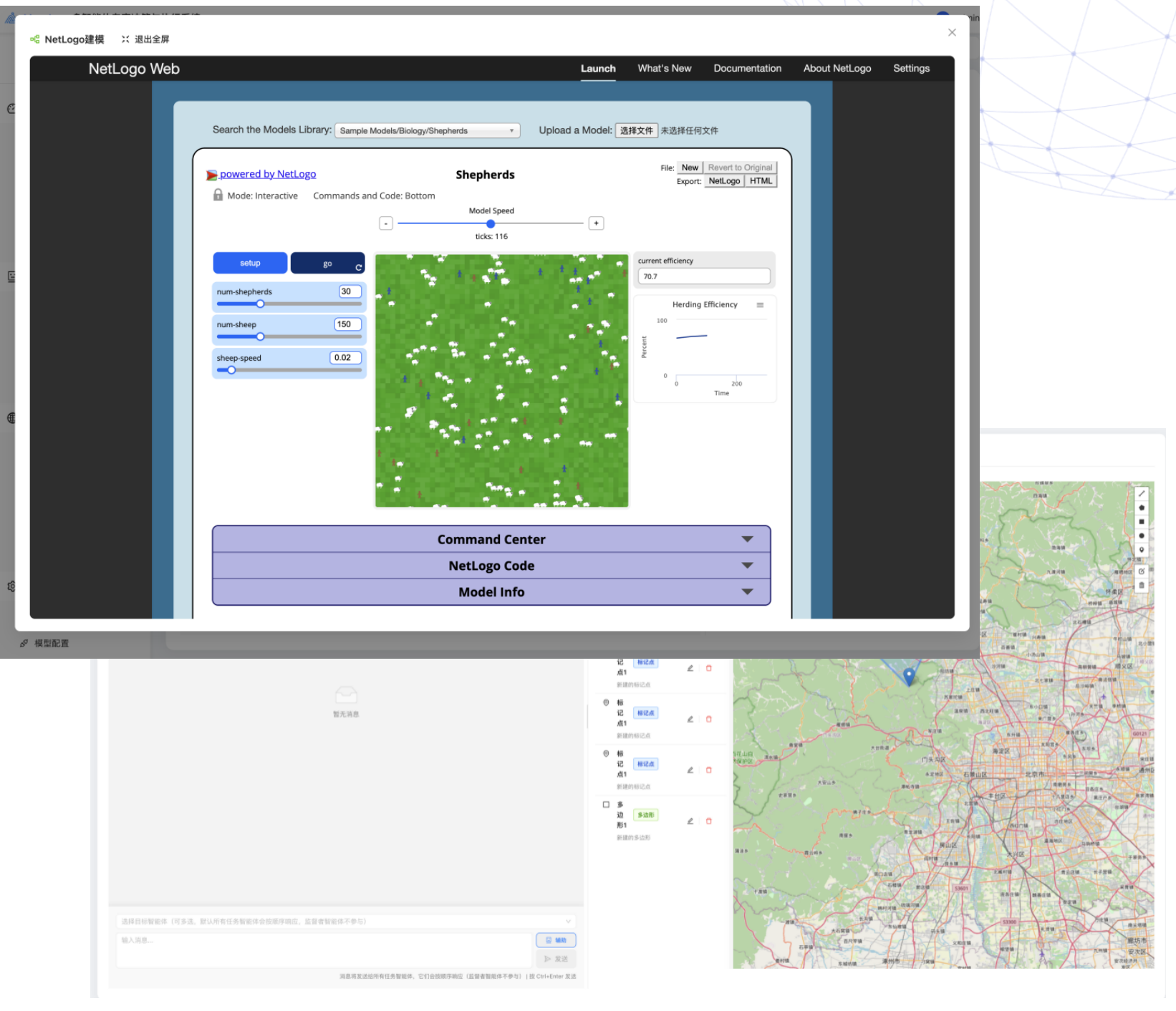Check the 多边形1 checkbox

click(606, 805)
